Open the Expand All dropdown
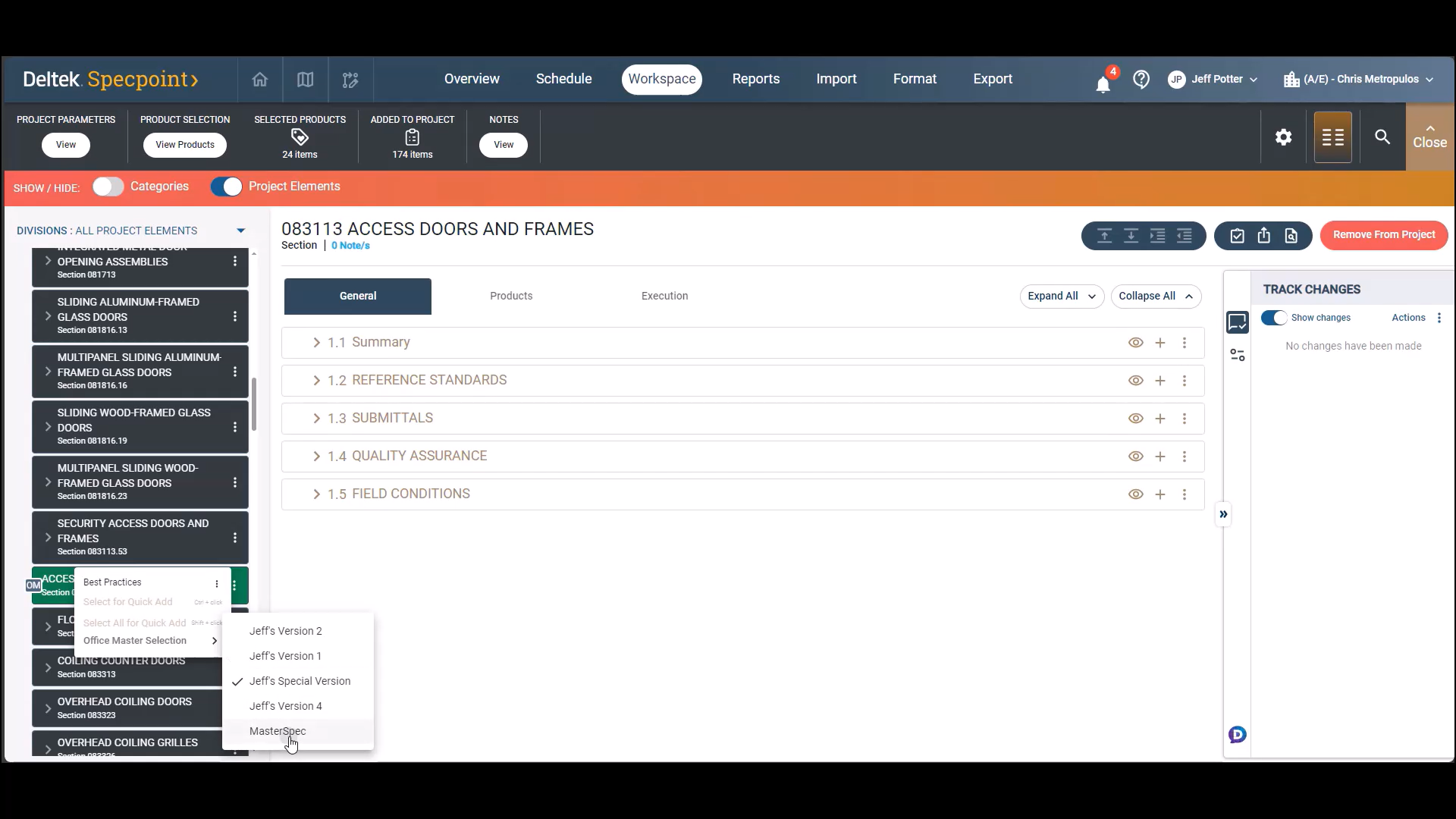This screenshot has width=1456, height=819. (1061, 297)
